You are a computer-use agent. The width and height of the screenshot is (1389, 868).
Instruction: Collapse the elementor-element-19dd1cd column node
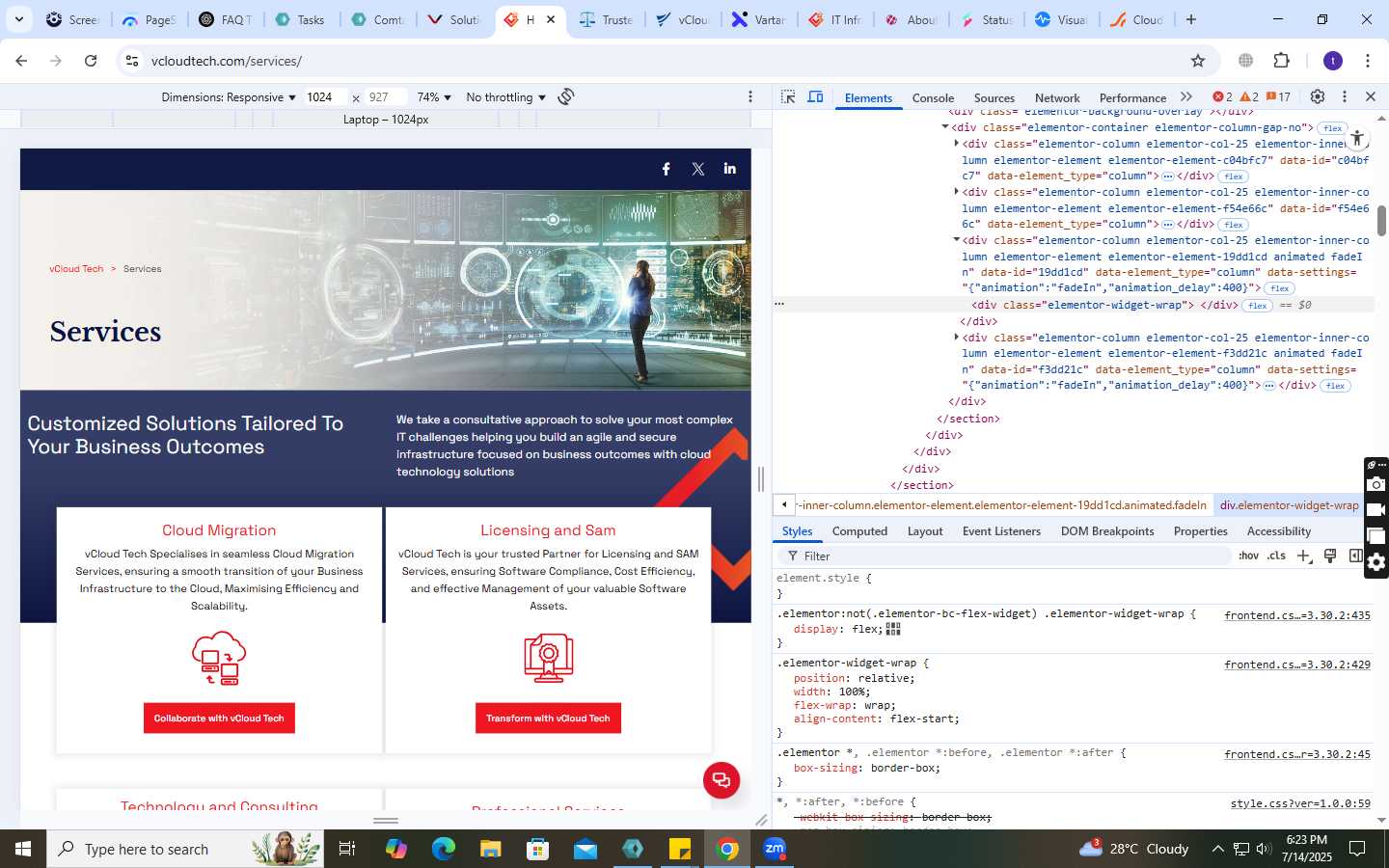click(x=956, y=240)
